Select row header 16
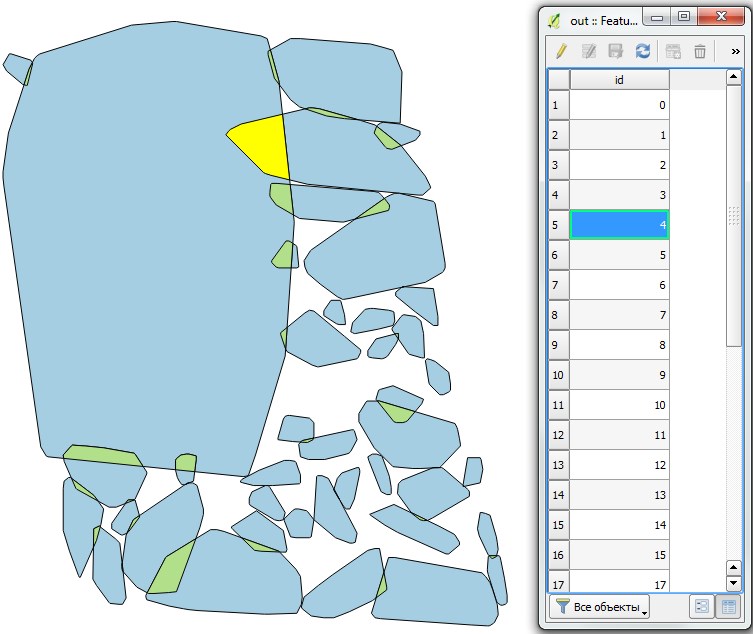Viewport: 753px width, 634px height. 559,555
